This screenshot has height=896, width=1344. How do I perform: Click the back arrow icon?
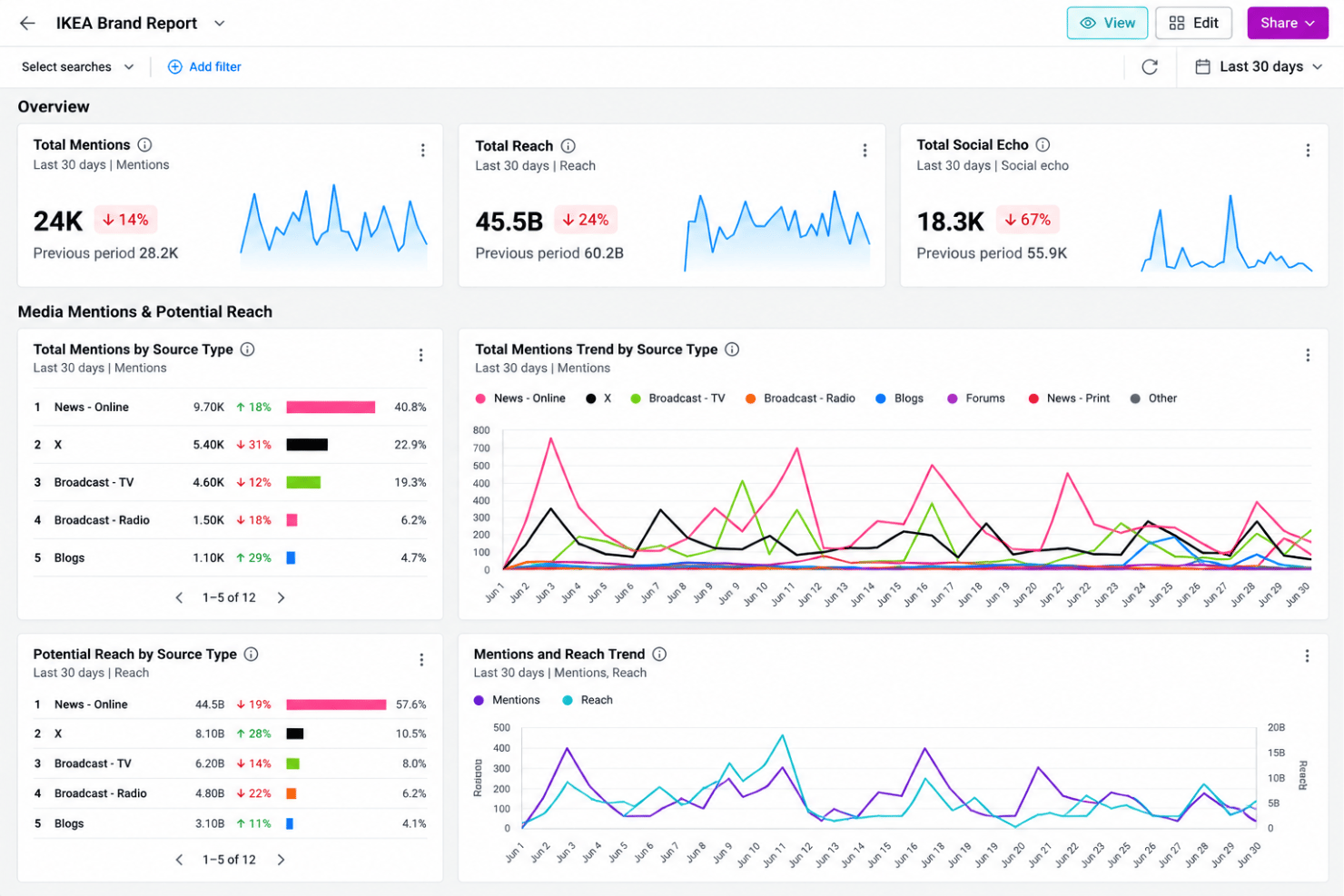tap(27, 24)
